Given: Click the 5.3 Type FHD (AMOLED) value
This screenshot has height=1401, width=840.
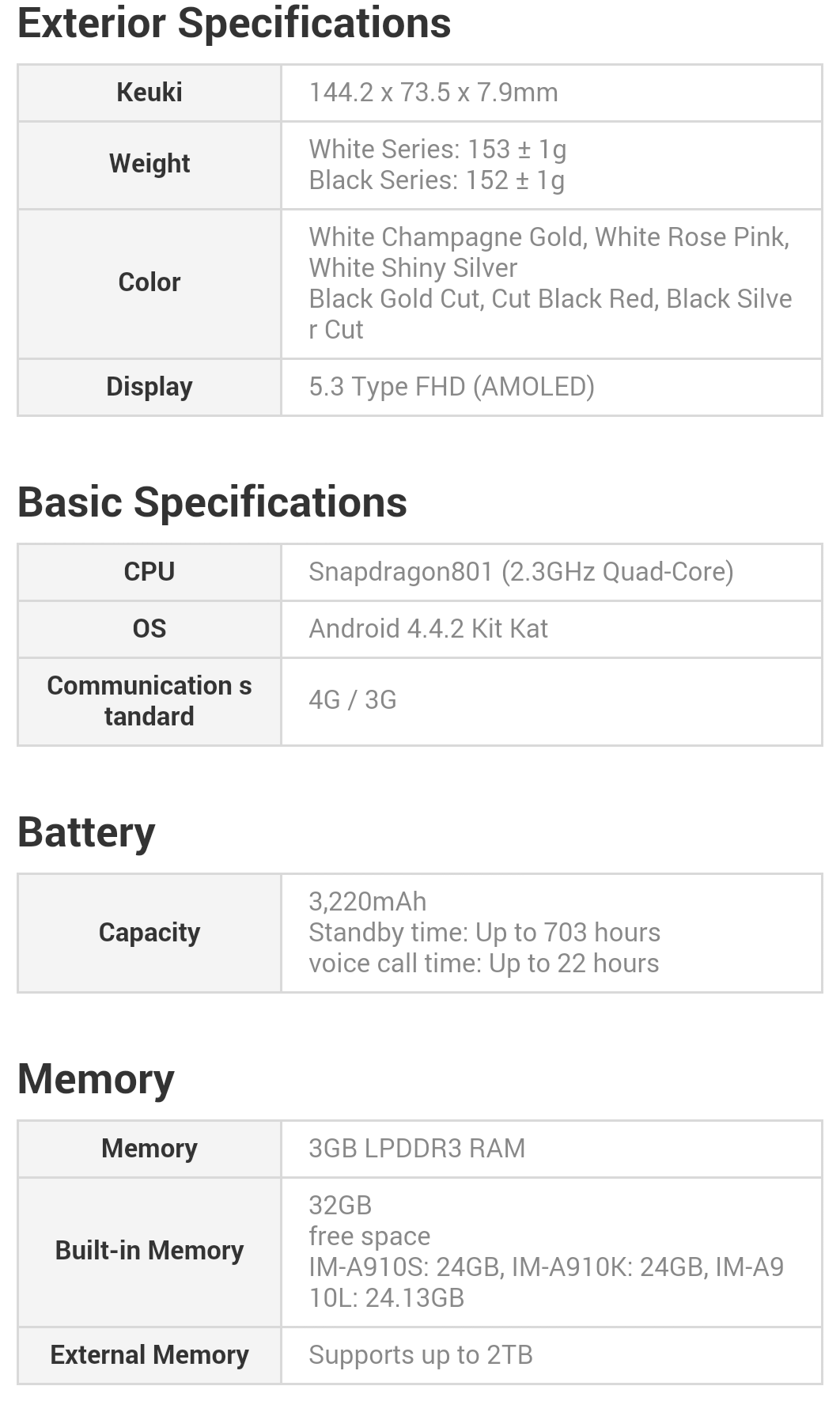Looking at the screenshot, I should point(451,387).
